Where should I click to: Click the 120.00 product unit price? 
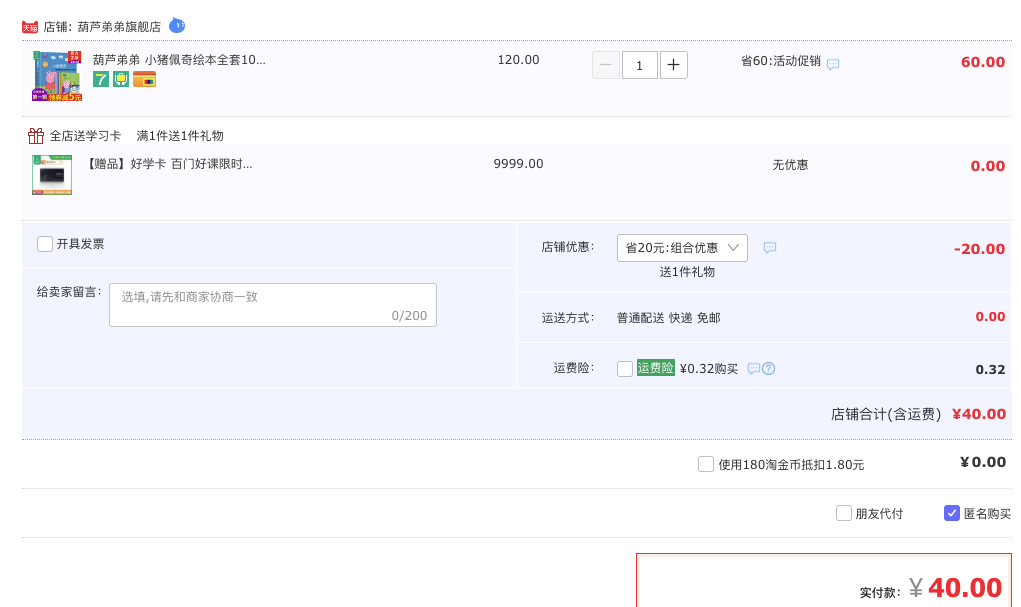pyautogui.click(x=518, y=60)
